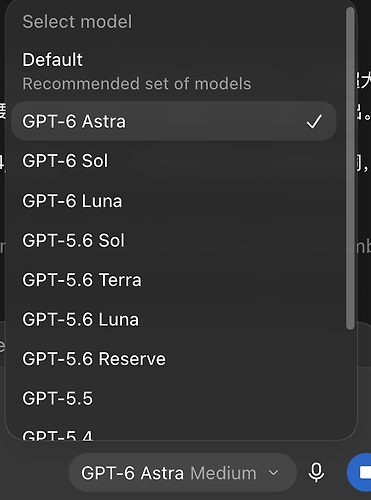371x500 pixels.
Task: Click the GPT-6 Astra text in the selector pill
Action: click(132, 473)
